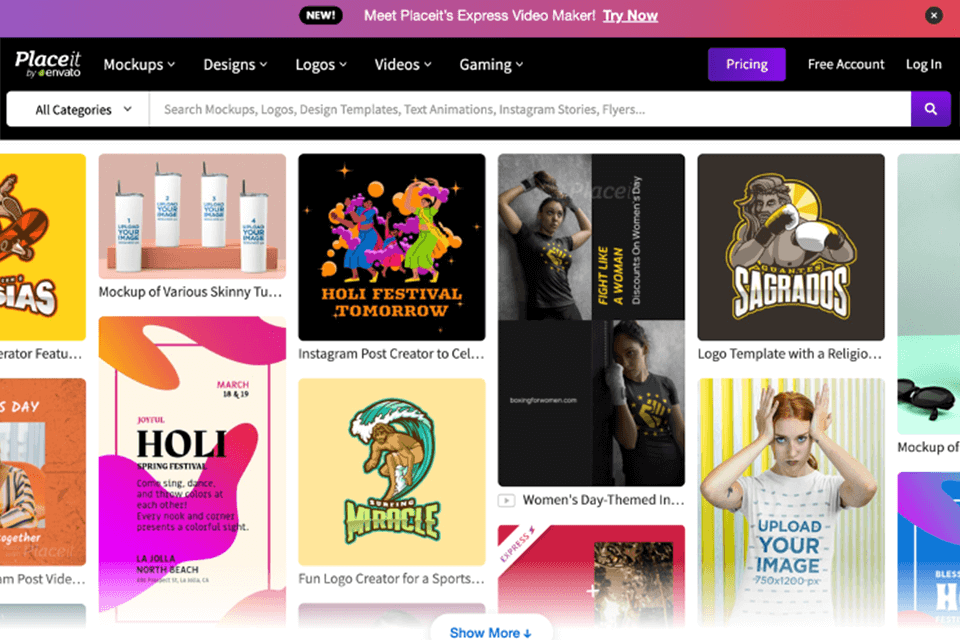Image resolution: width=960 pixels, height=640 pixels.
Task: Open the Sagrados boxer logo template
Action: (x=790, y=247)
